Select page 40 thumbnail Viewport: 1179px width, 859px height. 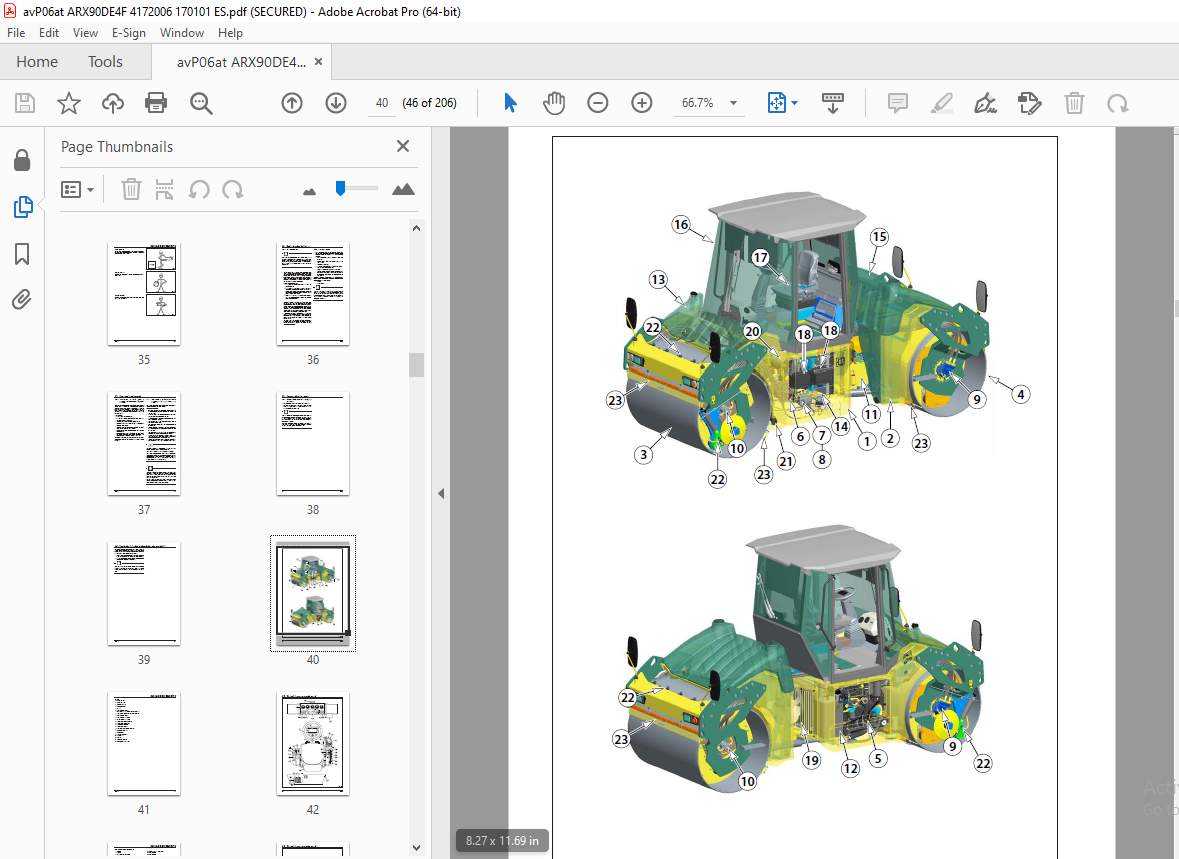(x=313, y=593)
